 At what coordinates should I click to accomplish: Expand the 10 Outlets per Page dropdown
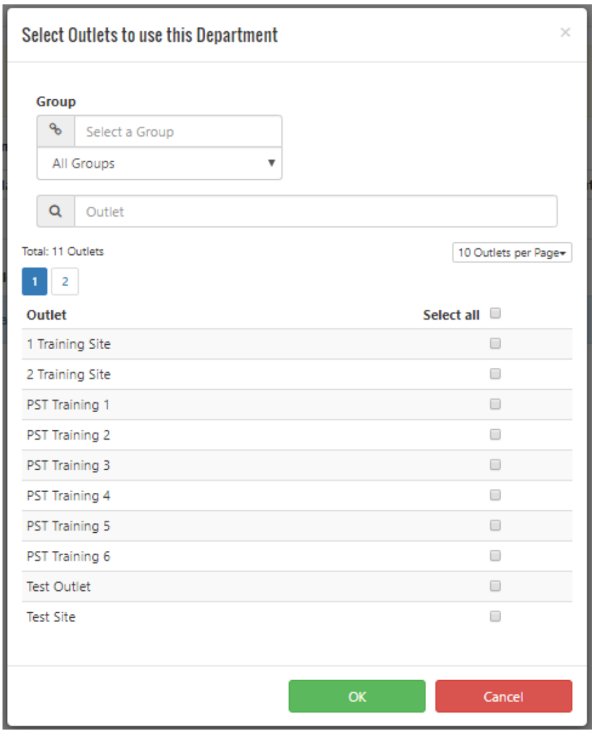click(x=512, y=253)
